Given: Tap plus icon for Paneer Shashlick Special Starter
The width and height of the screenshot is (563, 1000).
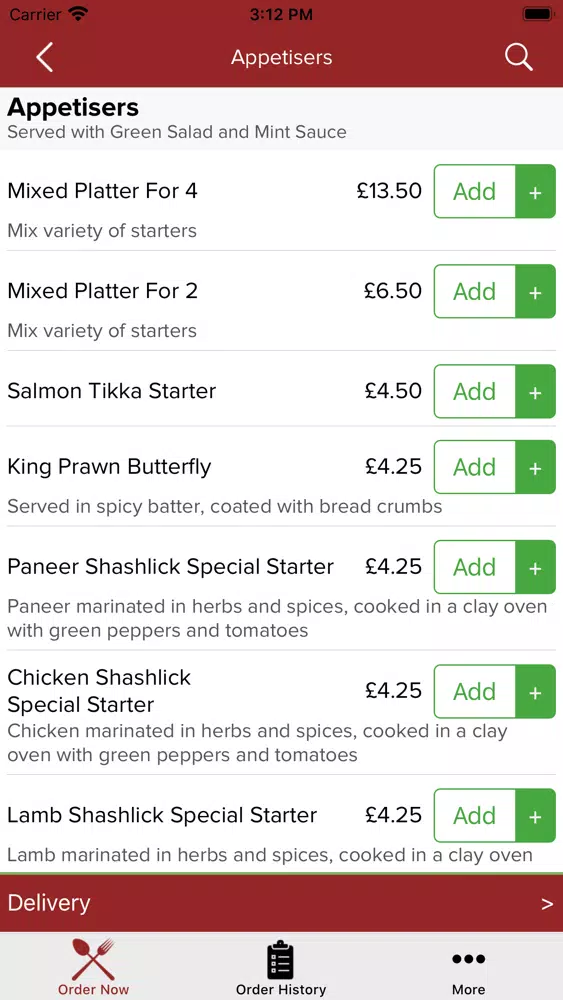Looking at the screenshot, I should click(x=536, y=567).
